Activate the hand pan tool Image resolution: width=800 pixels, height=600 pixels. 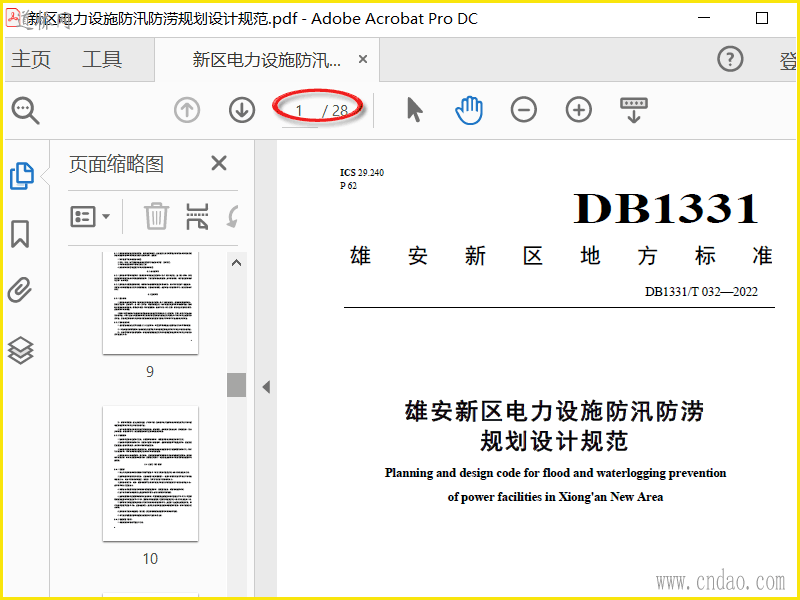point(469,110)
